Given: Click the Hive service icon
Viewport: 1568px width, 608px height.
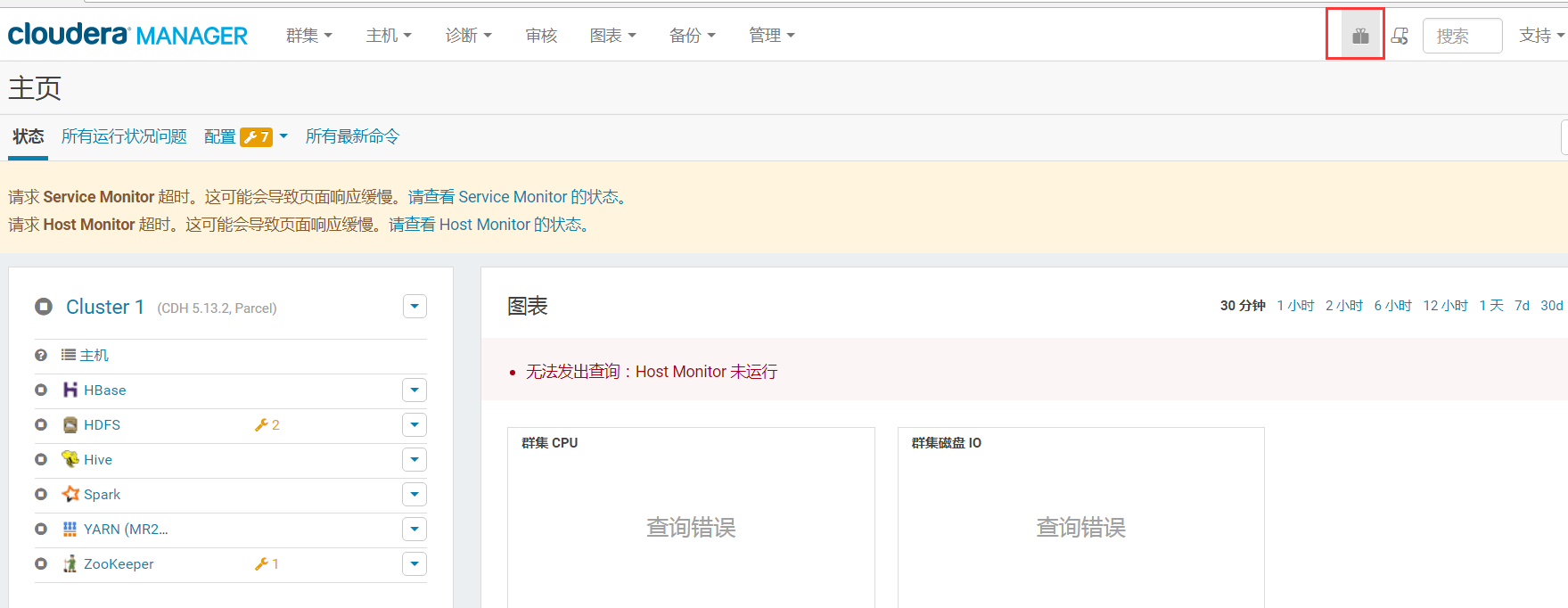Looking at the screenshot, I should (x=70, y=459).
